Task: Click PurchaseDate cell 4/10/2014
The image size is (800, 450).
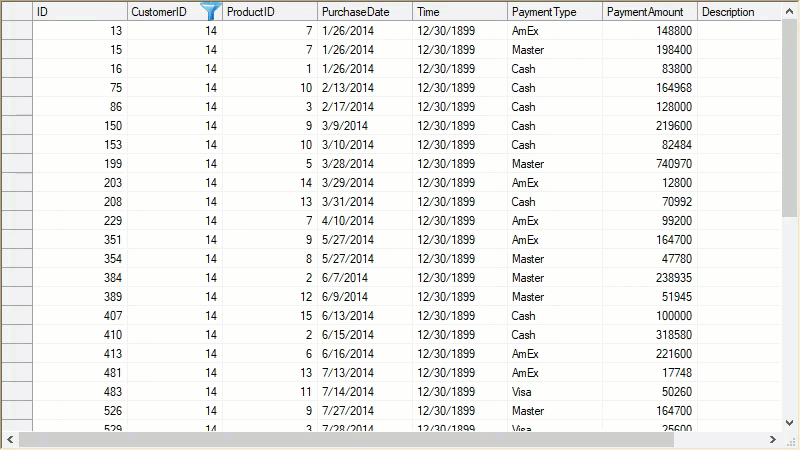Action: (x=365, y=221)
